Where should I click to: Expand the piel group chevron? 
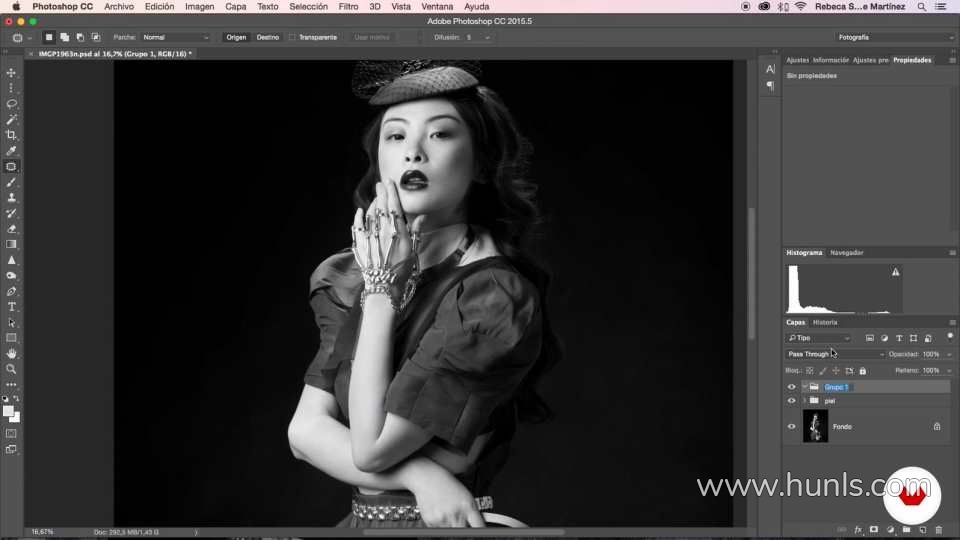(x=804, y=401)
